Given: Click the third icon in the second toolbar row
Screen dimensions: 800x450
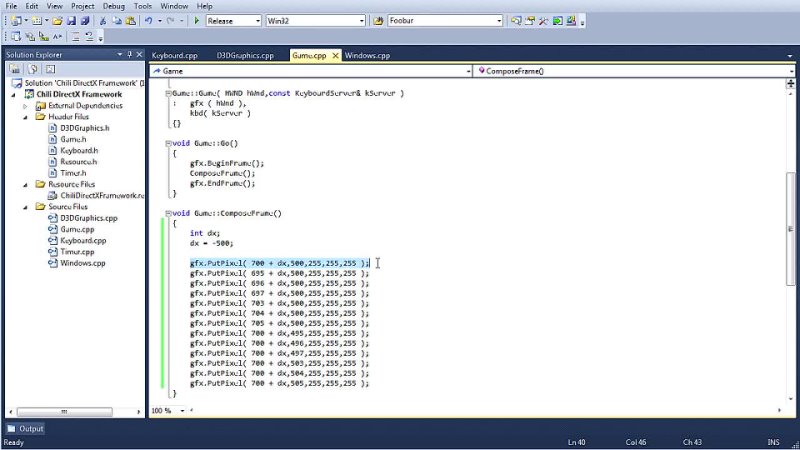Looking at the screenshot, I should 44,37.
